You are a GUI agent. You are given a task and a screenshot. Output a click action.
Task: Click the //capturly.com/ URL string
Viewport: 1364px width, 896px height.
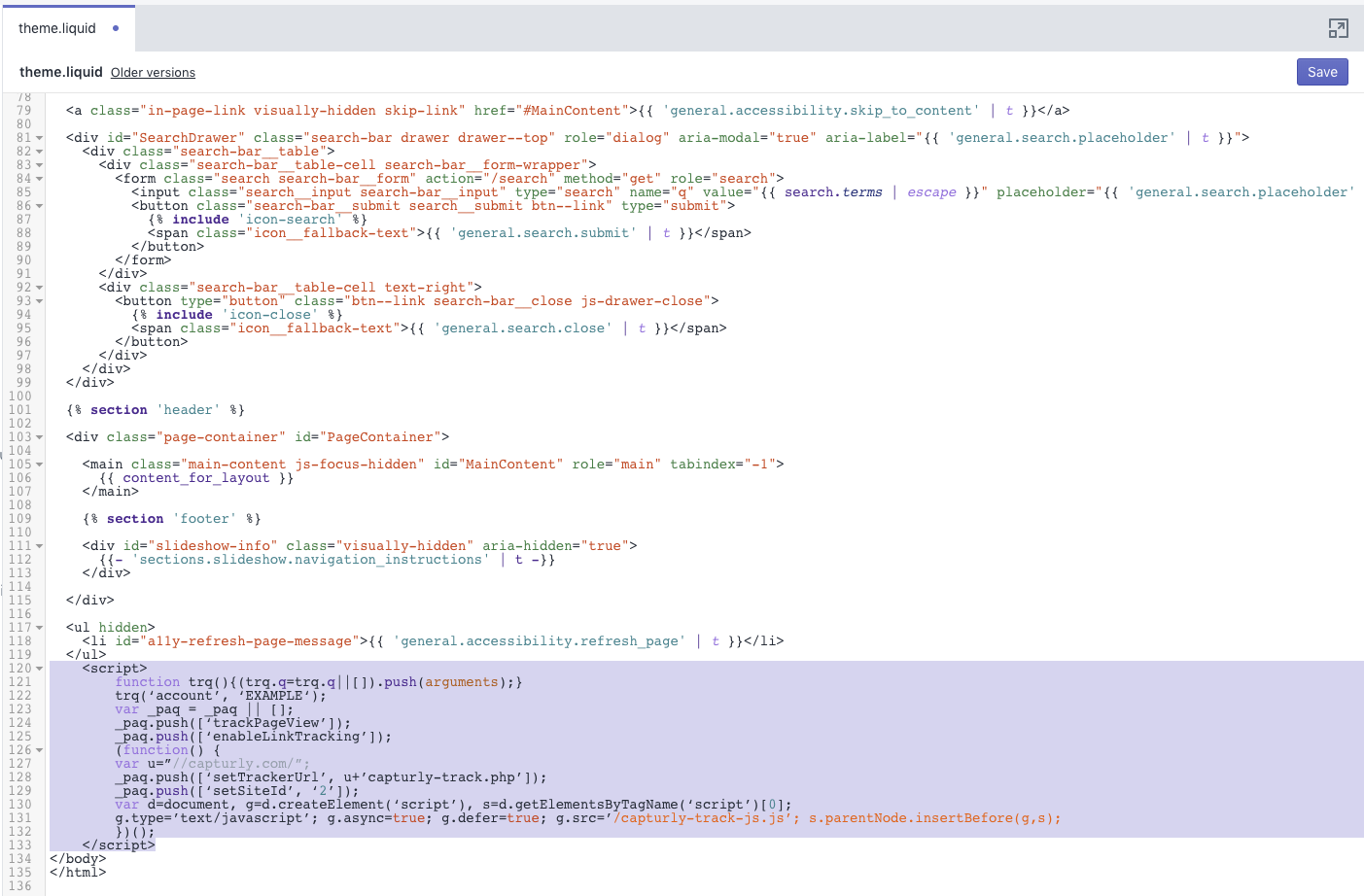(236, 764)
